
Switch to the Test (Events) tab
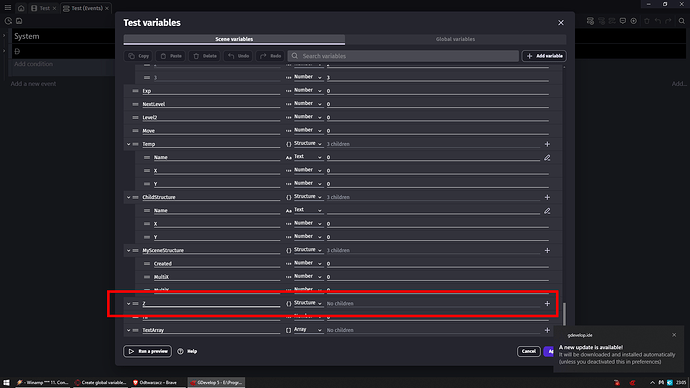tap(86, 8)
